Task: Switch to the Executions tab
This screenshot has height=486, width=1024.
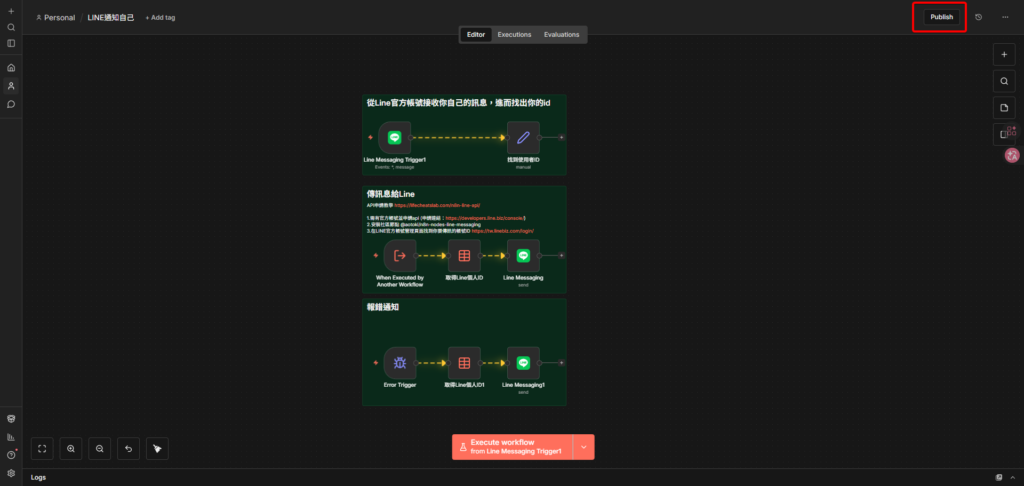Action: tap(514, 35)
